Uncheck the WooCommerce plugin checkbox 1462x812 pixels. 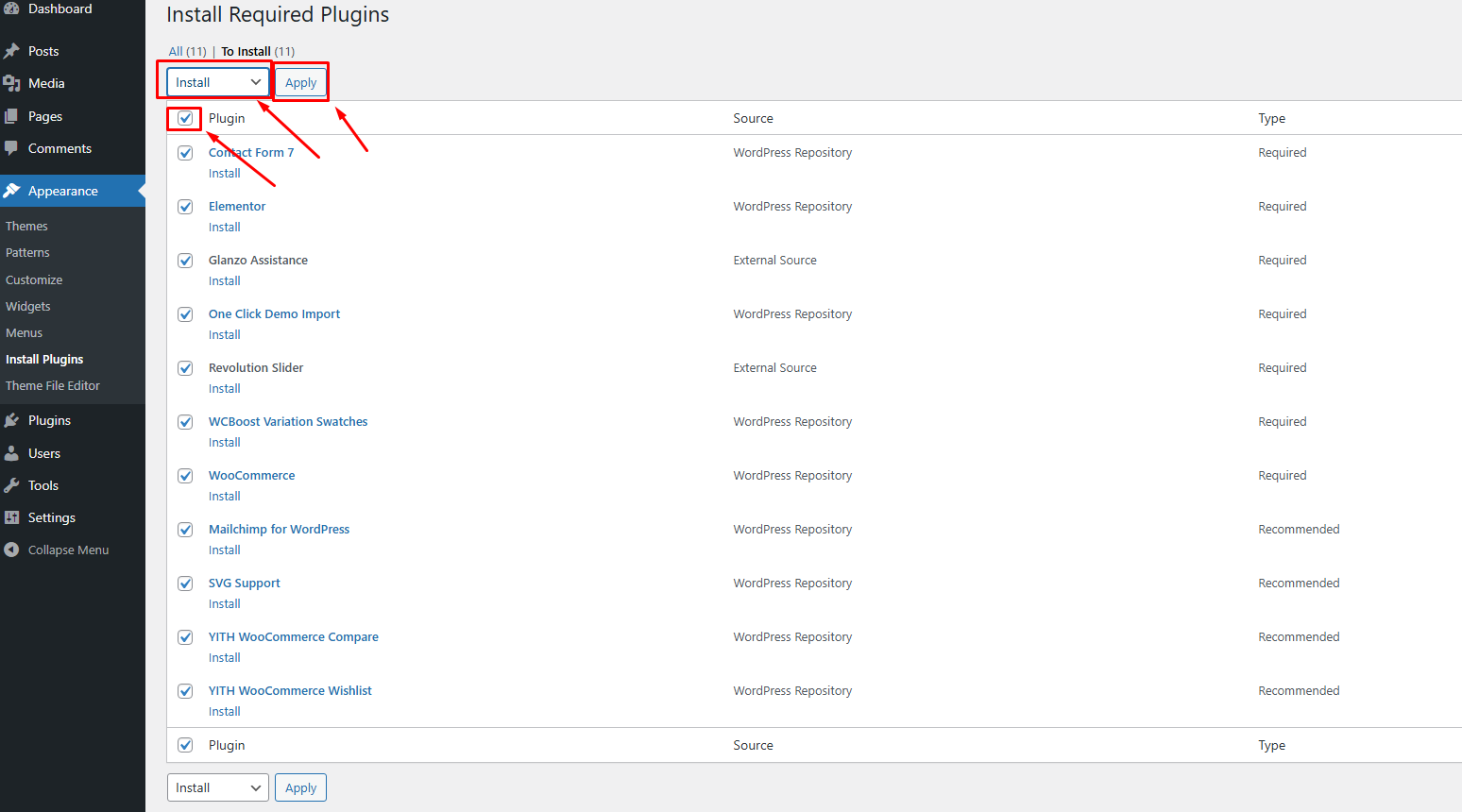pyautogui.click(x=186, y=476)
